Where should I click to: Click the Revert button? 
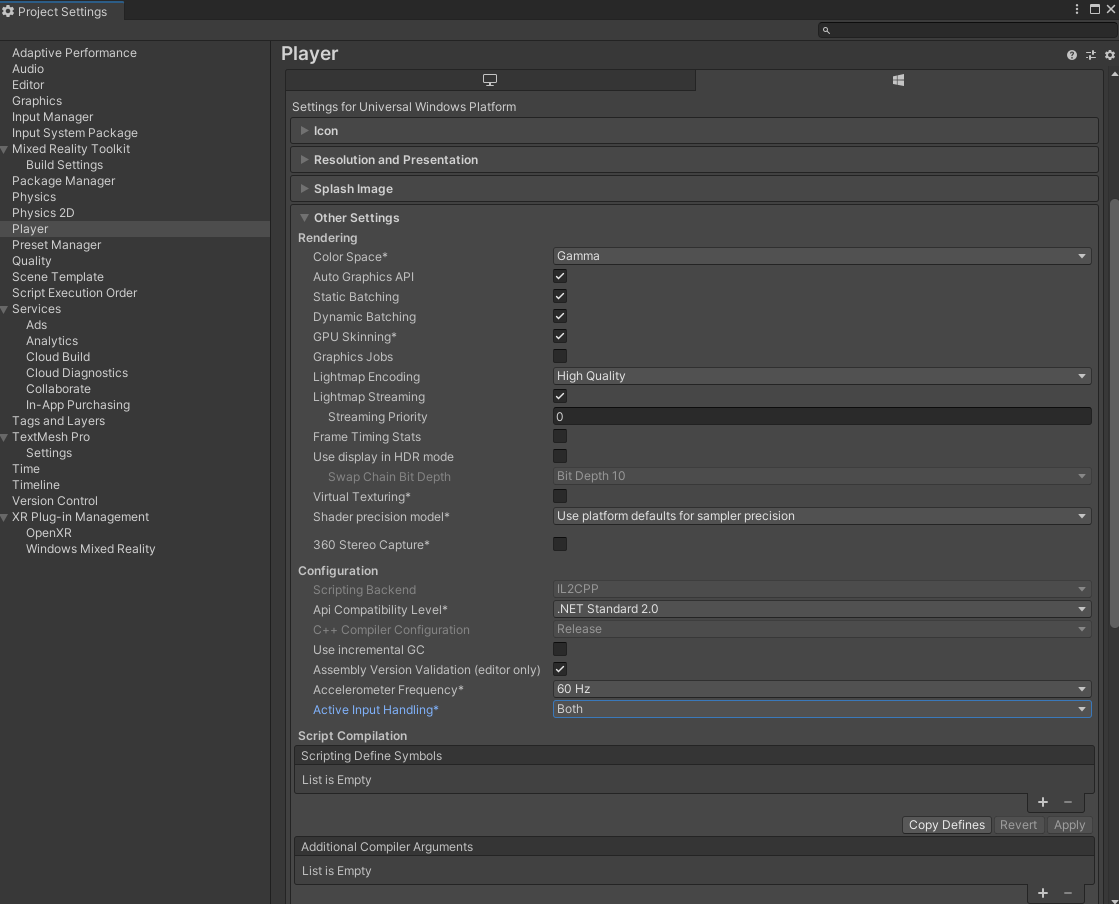(1018, 825)
